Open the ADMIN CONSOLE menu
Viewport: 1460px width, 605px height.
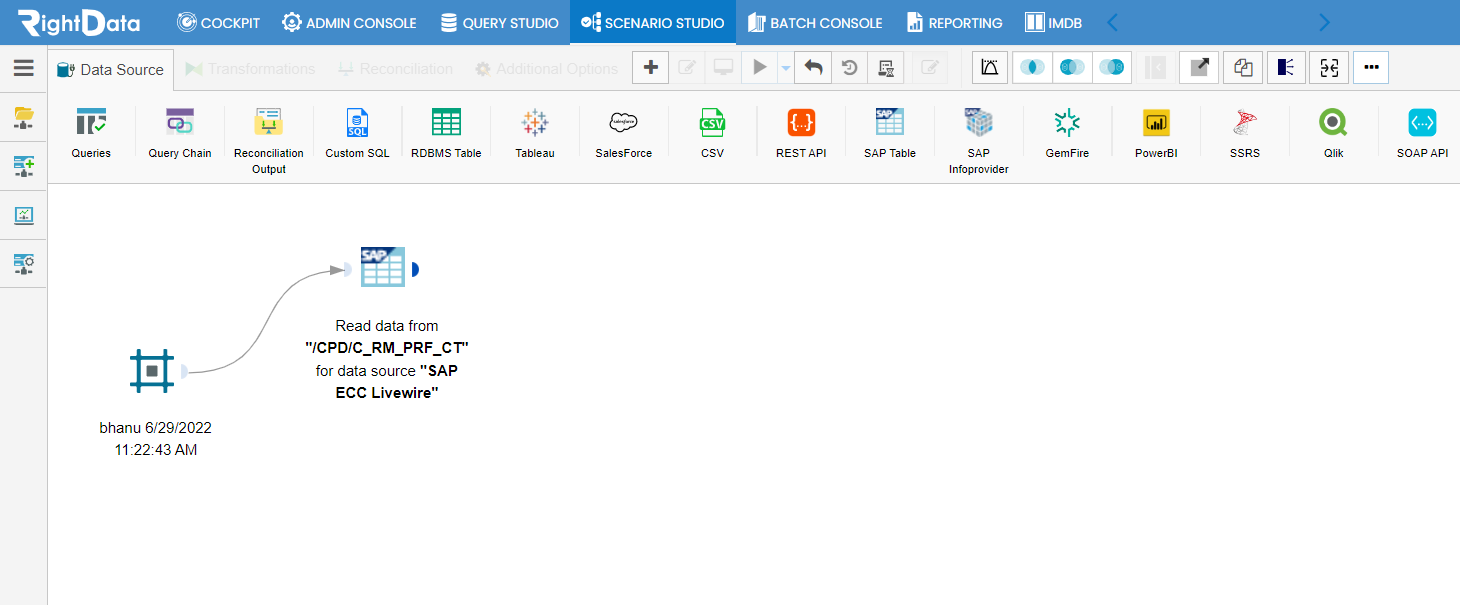pyautogui.click(x=349, y=22)
